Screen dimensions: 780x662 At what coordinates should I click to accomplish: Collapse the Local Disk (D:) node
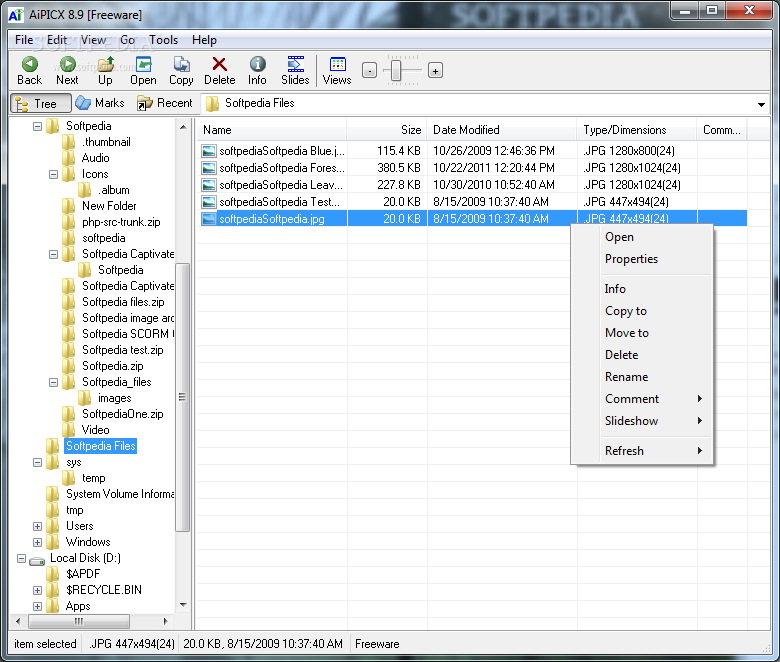(x=21, y=559)
